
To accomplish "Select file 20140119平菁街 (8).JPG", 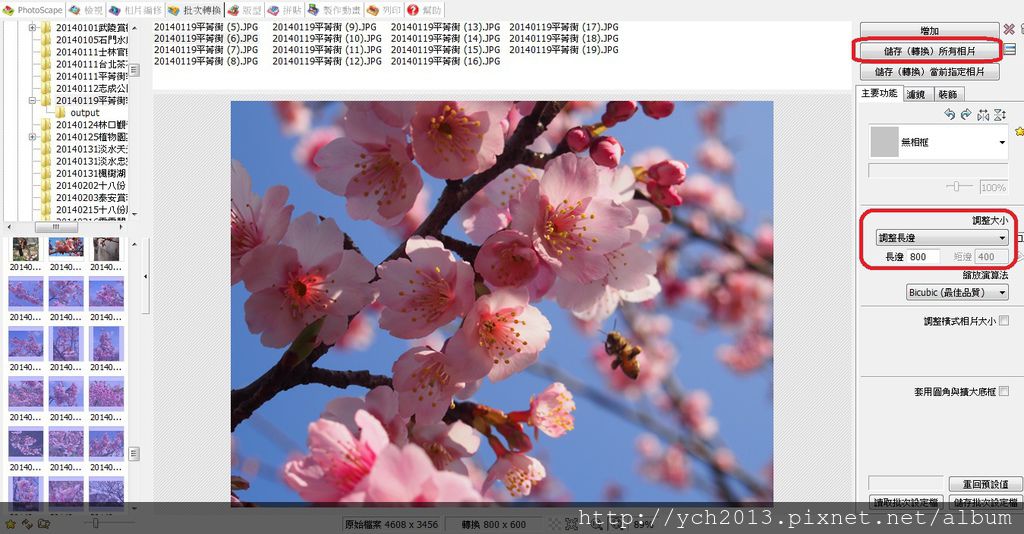I will tap(206, 61).
